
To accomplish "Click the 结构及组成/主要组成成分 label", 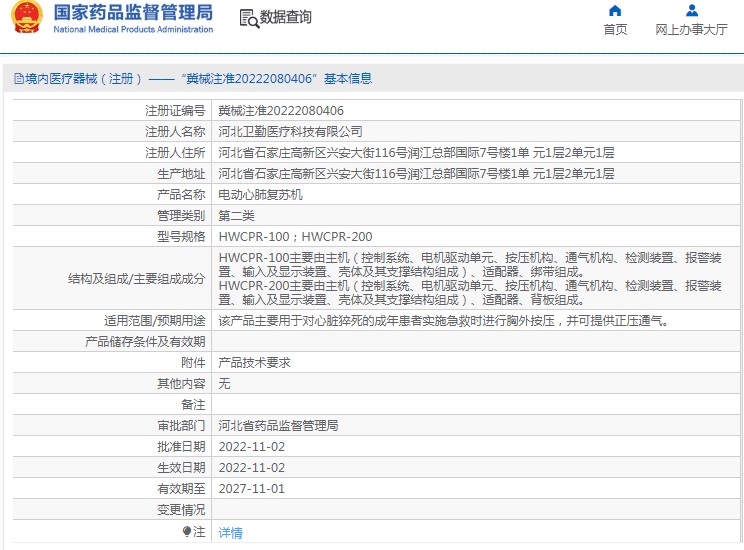I will tap(137, 279).
